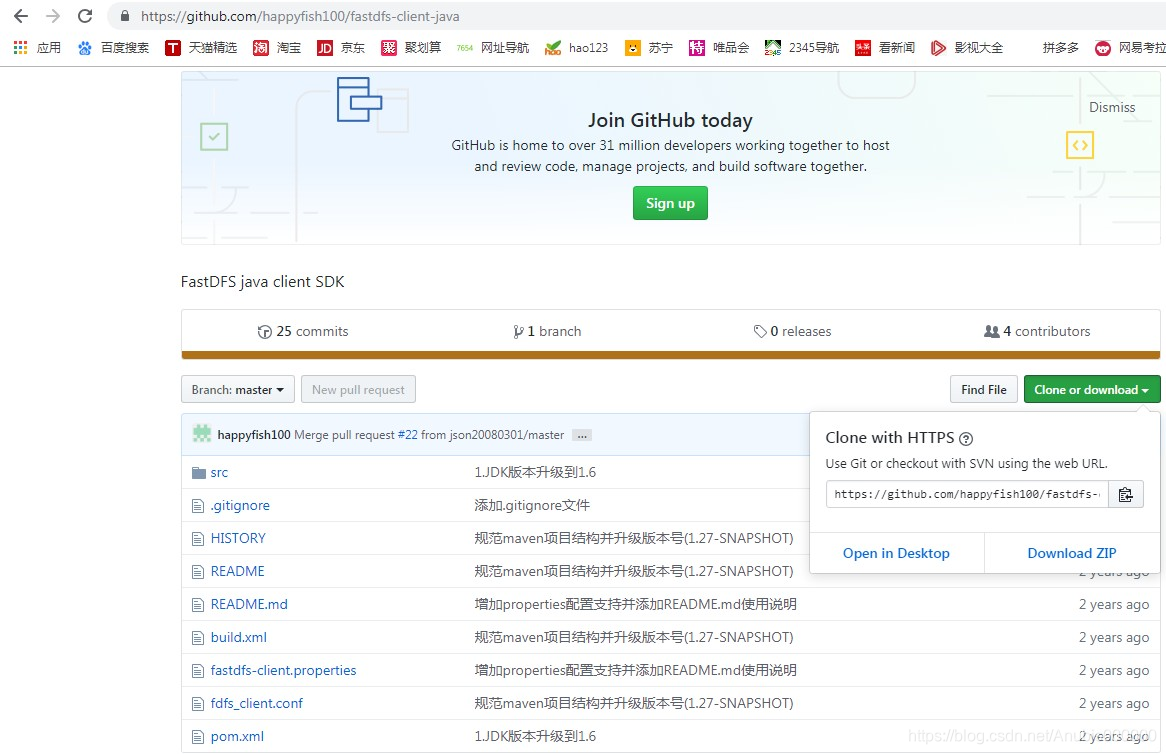Open the happyfish100 author link

click(254, 435)
